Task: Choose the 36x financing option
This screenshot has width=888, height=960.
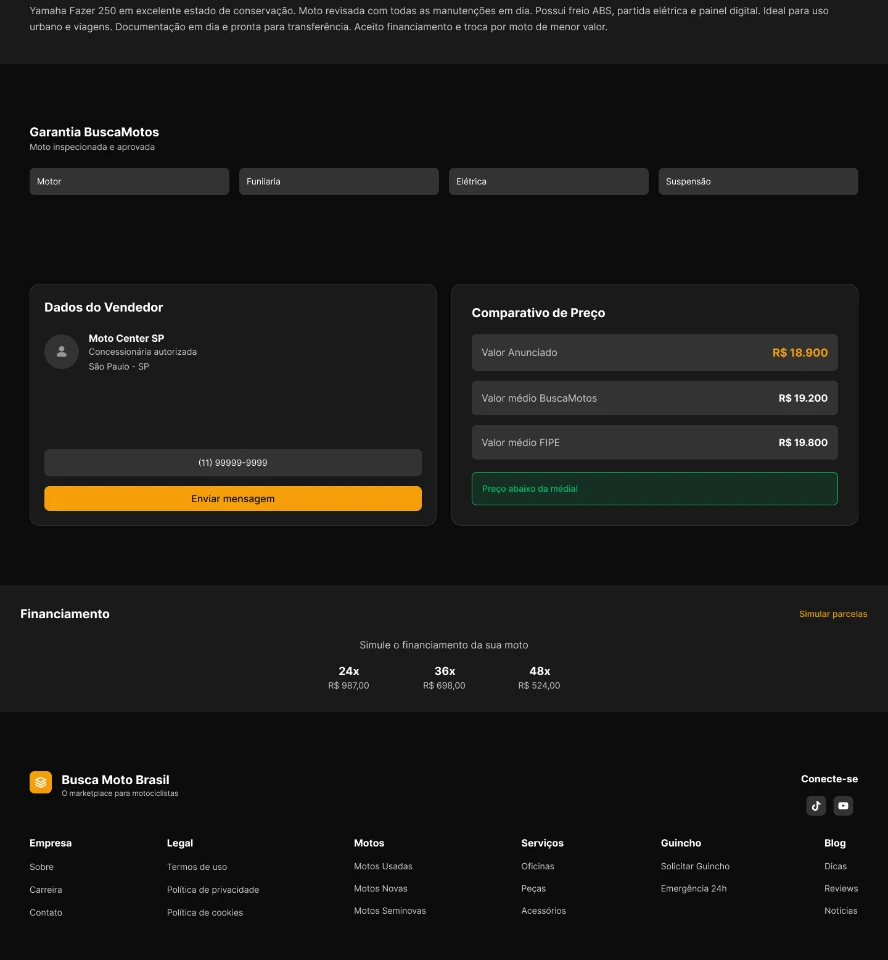Action: pyautogui.click(x=444, y=678)
